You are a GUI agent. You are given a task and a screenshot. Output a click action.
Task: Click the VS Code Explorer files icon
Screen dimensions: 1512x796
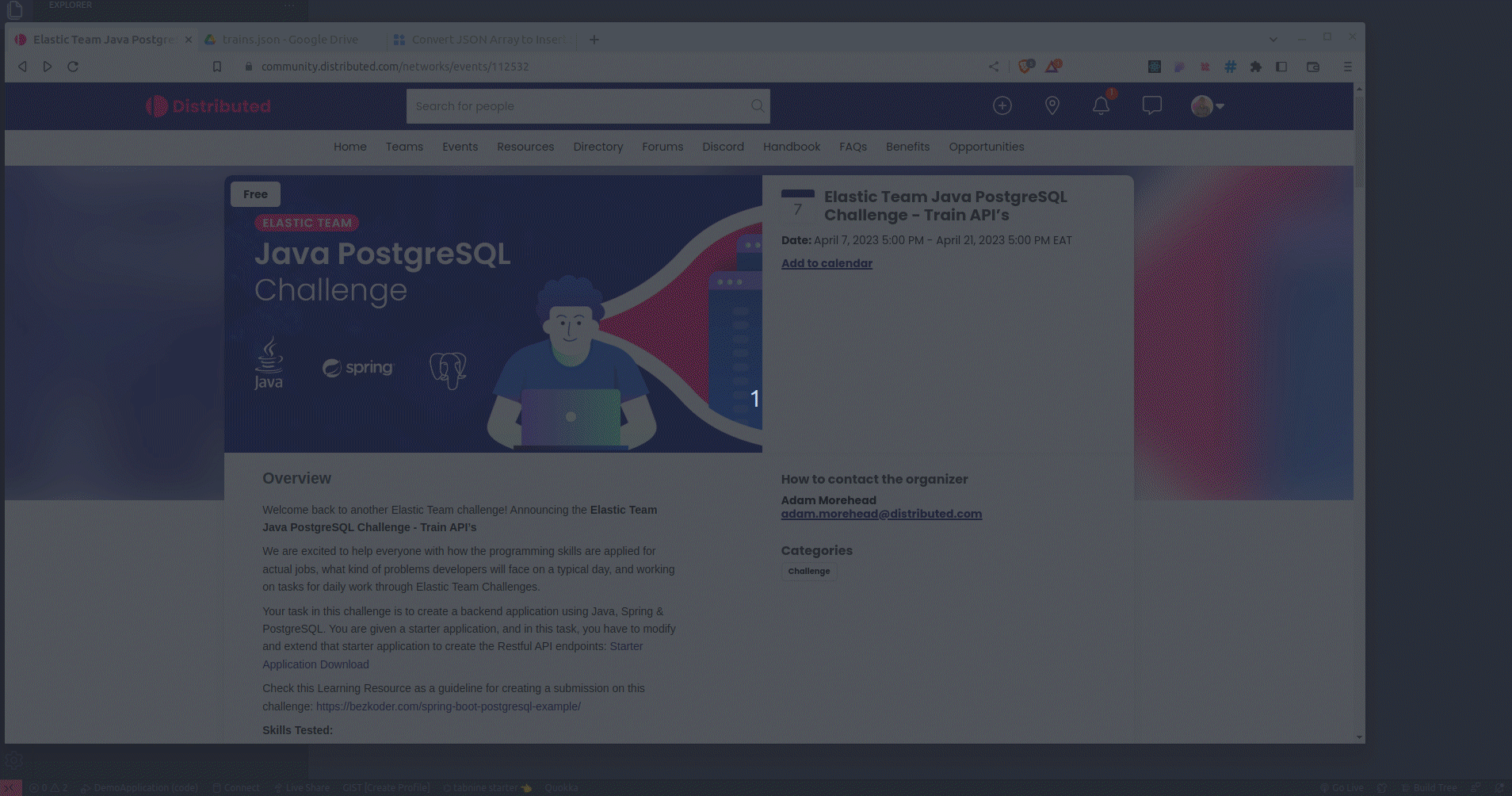click(14, 10)
